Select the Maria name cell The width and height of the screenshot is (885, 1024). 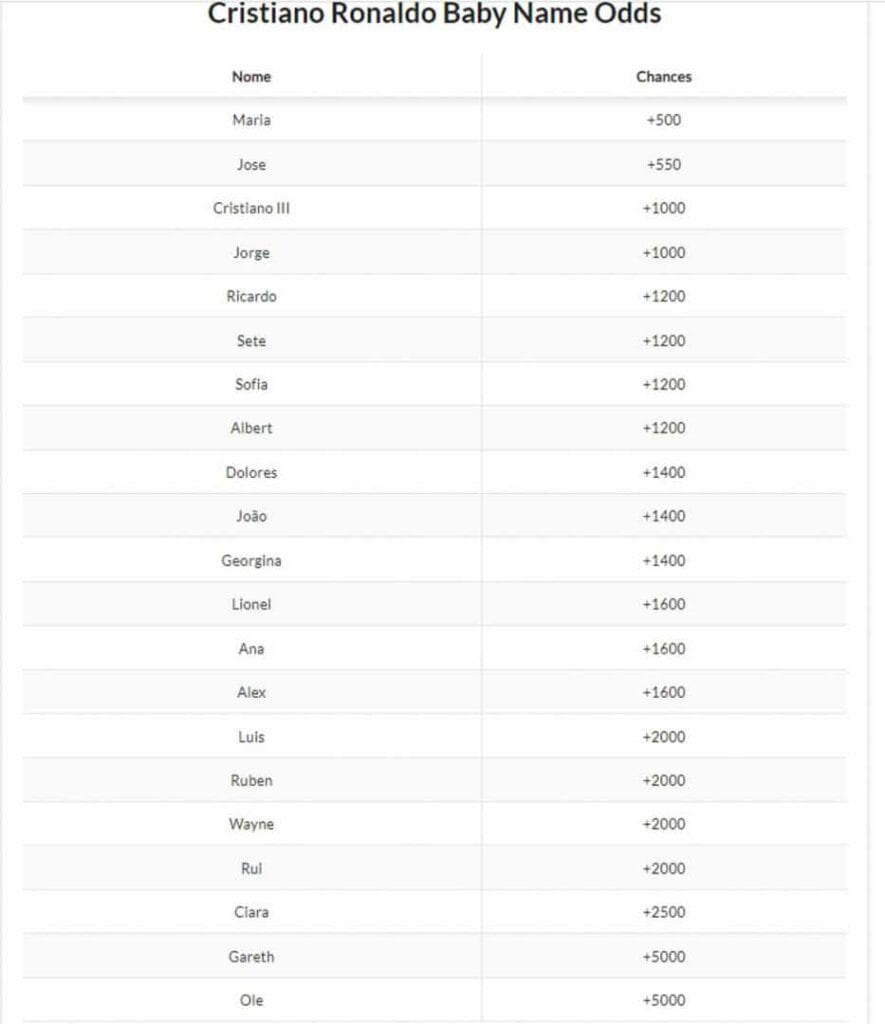(x=251, y=120)
